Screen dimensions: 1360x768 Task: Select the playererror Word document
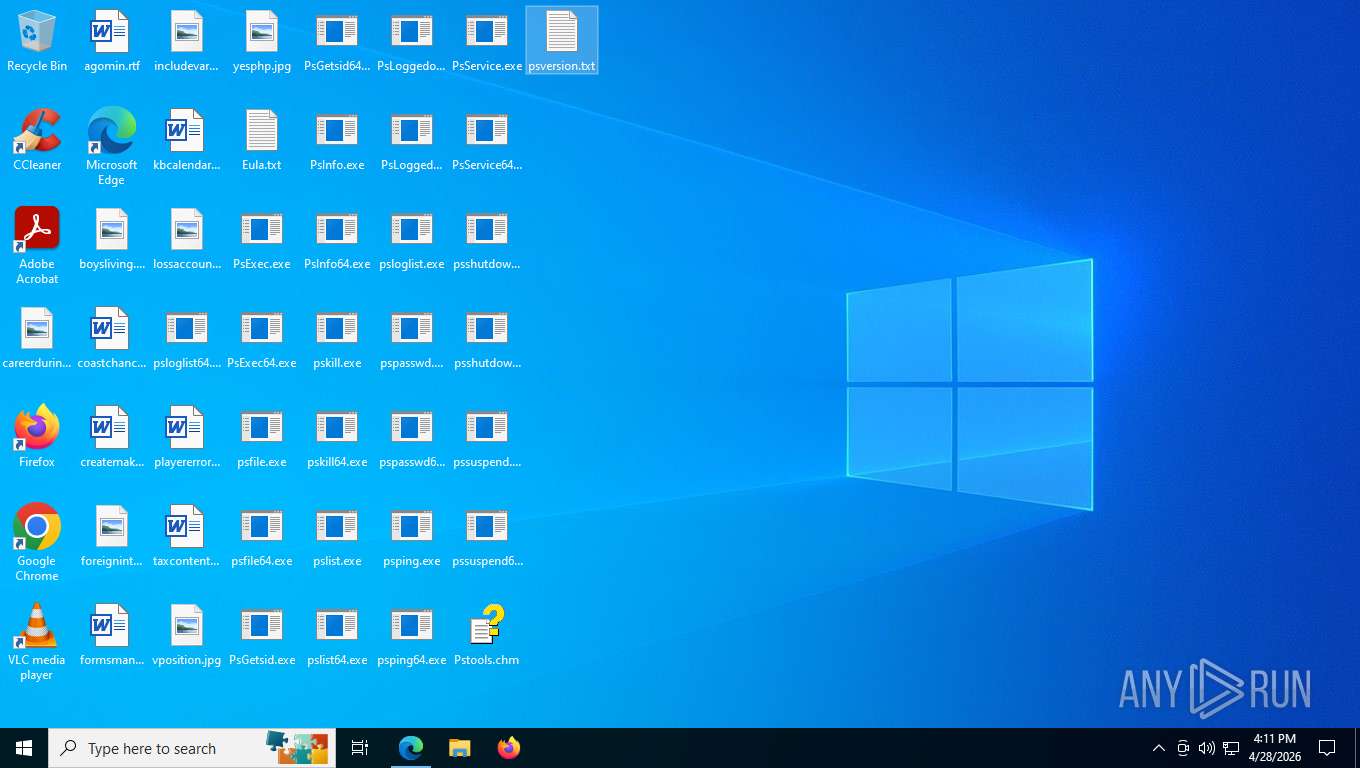pyautogui.click(x=186, y=437)
